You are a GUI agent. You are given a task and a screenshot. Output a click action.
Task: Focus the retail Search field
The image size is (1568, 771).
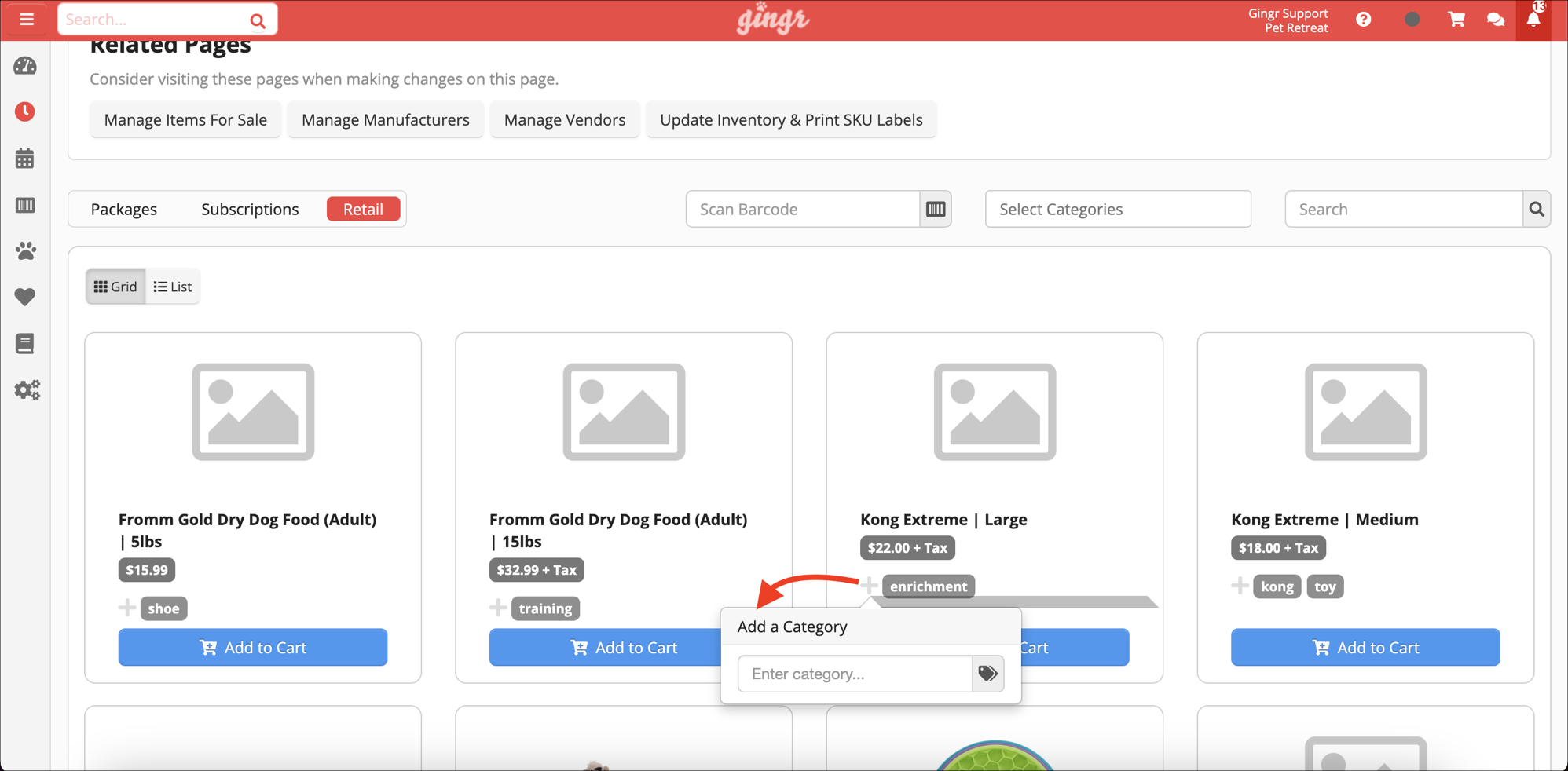[x=1404, y=209]
